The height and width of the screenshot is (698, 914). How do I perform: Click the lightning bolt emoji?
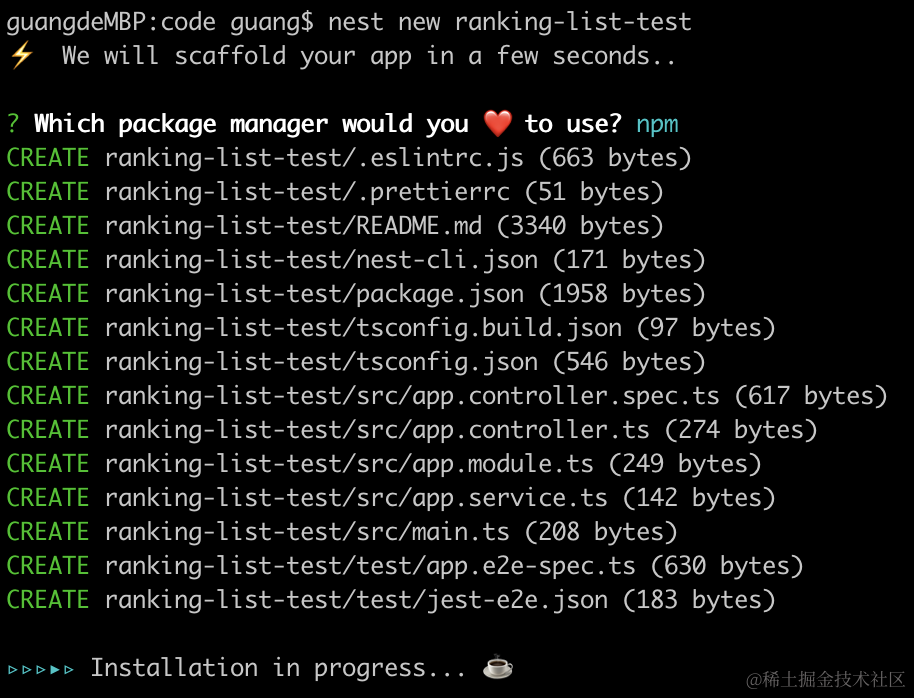[21, 56]
